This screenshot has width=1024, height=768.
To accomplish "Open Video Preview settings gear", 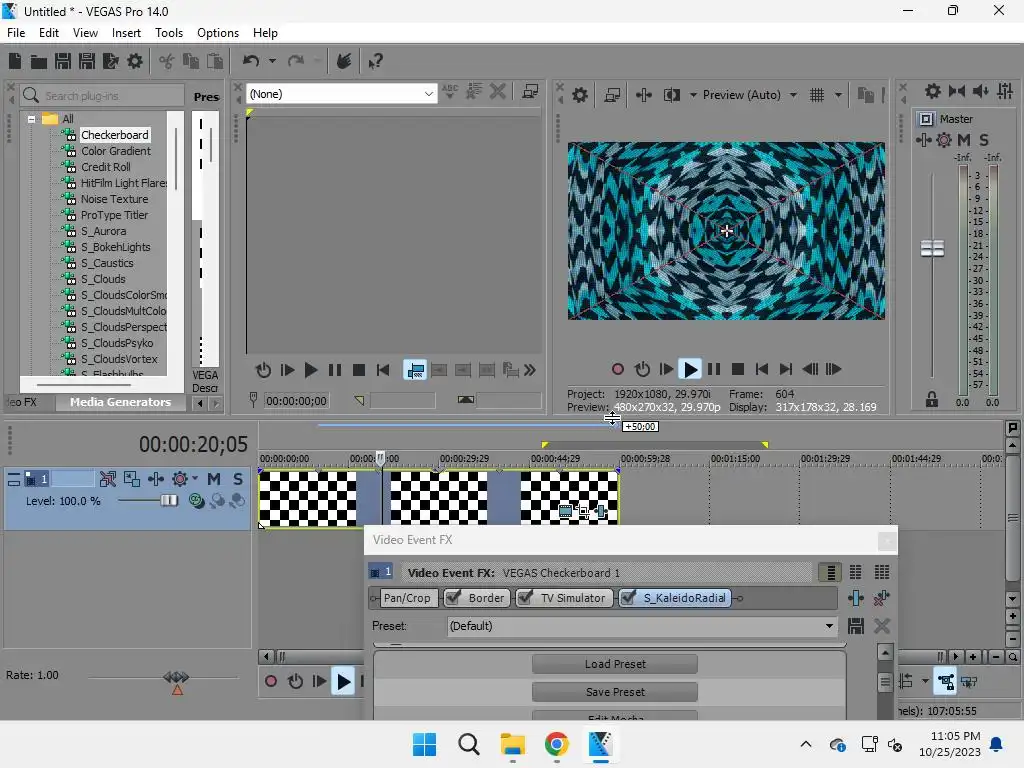I will [579, 95].
